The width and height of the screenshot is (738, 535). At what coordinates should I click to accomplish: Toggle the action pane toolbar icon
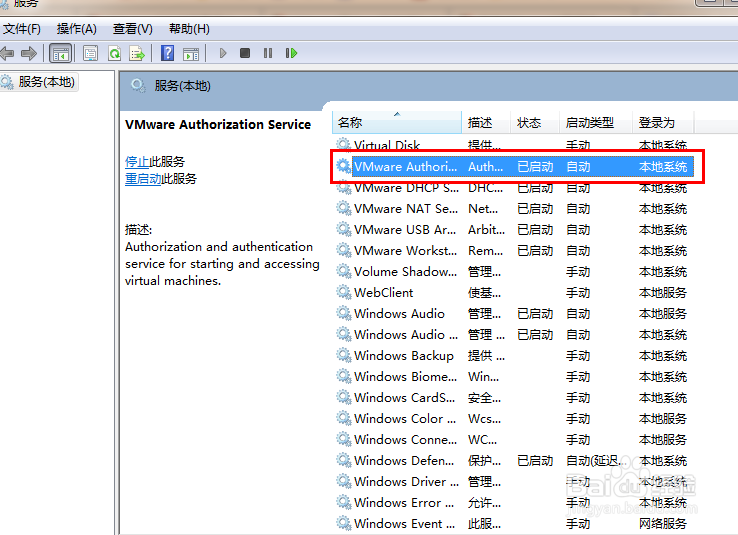coord(191,53)
